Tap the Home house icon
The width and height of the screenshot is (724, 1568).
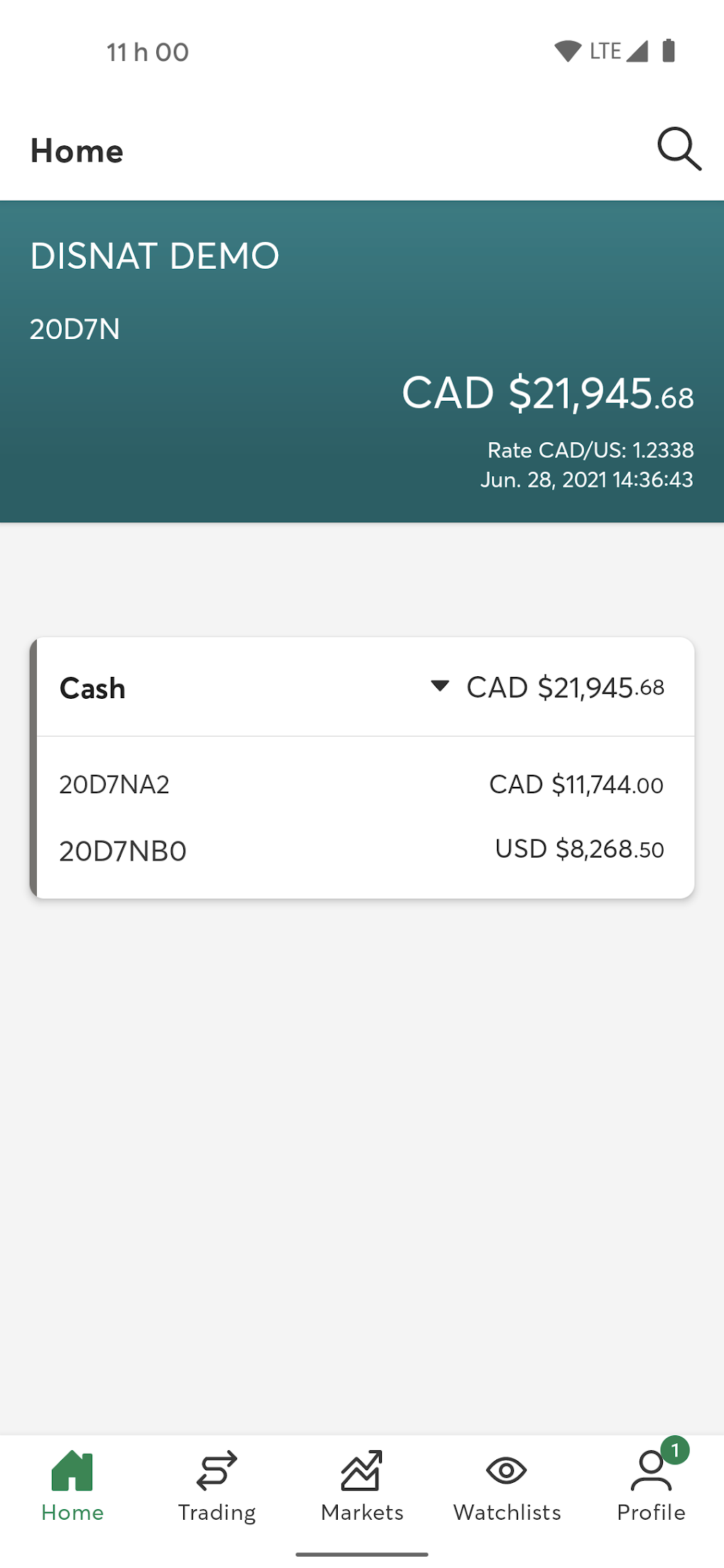(72, 1471)
